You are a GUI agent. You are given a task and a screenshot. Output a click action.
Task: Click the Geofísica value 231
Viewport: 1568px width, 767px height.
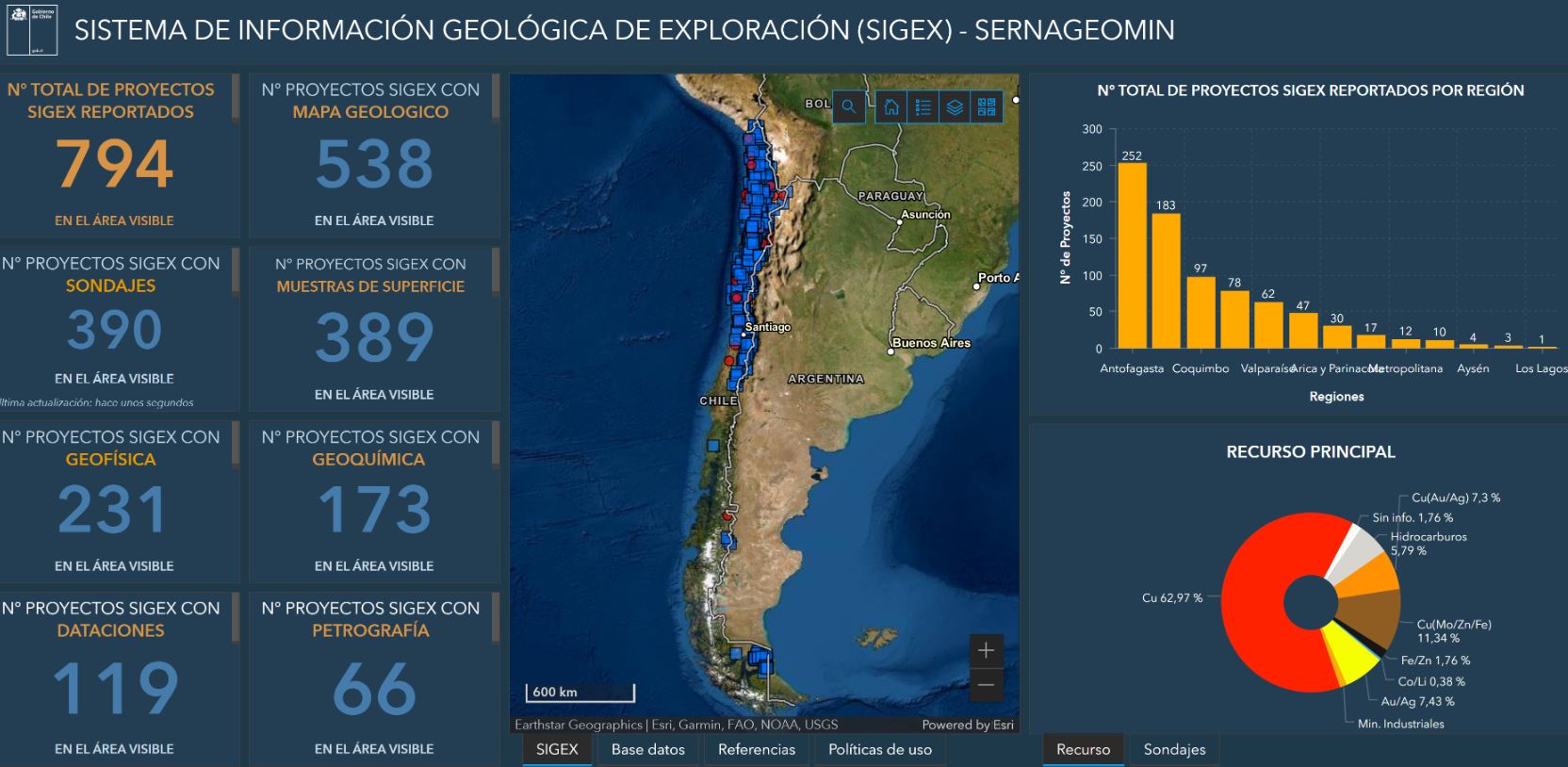pos(112,510)
